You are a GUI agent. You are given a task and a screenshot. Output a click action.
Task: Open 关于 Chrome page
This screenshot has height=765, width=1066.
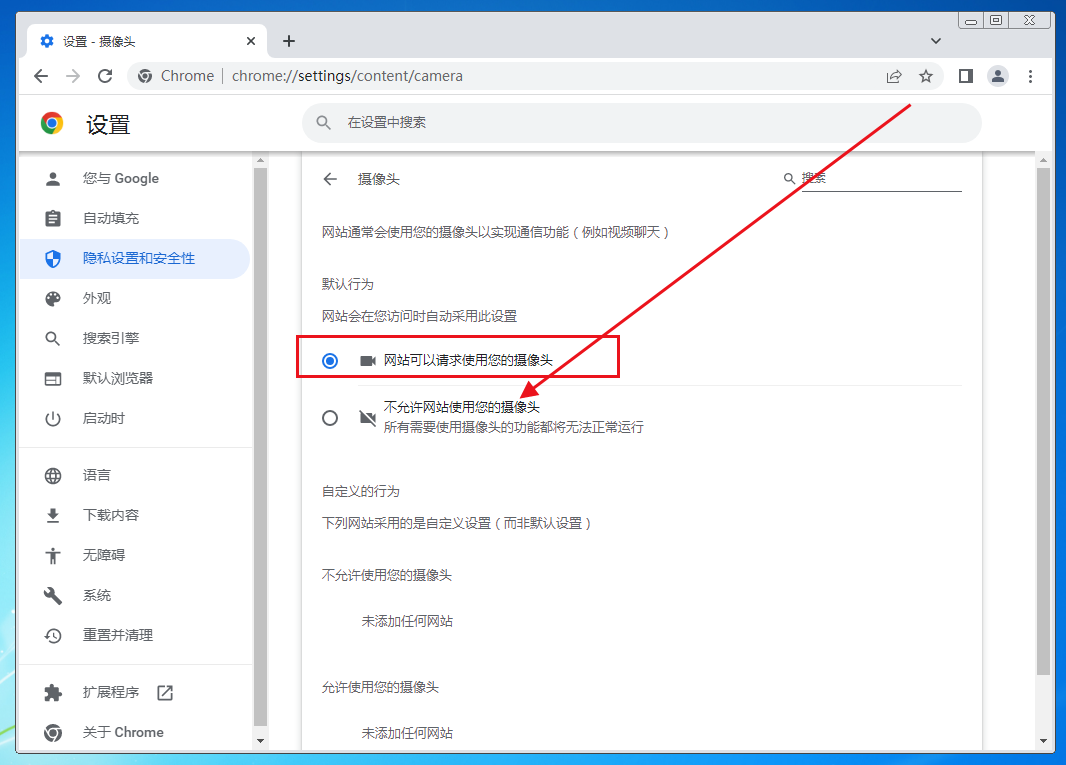(135, 733)
